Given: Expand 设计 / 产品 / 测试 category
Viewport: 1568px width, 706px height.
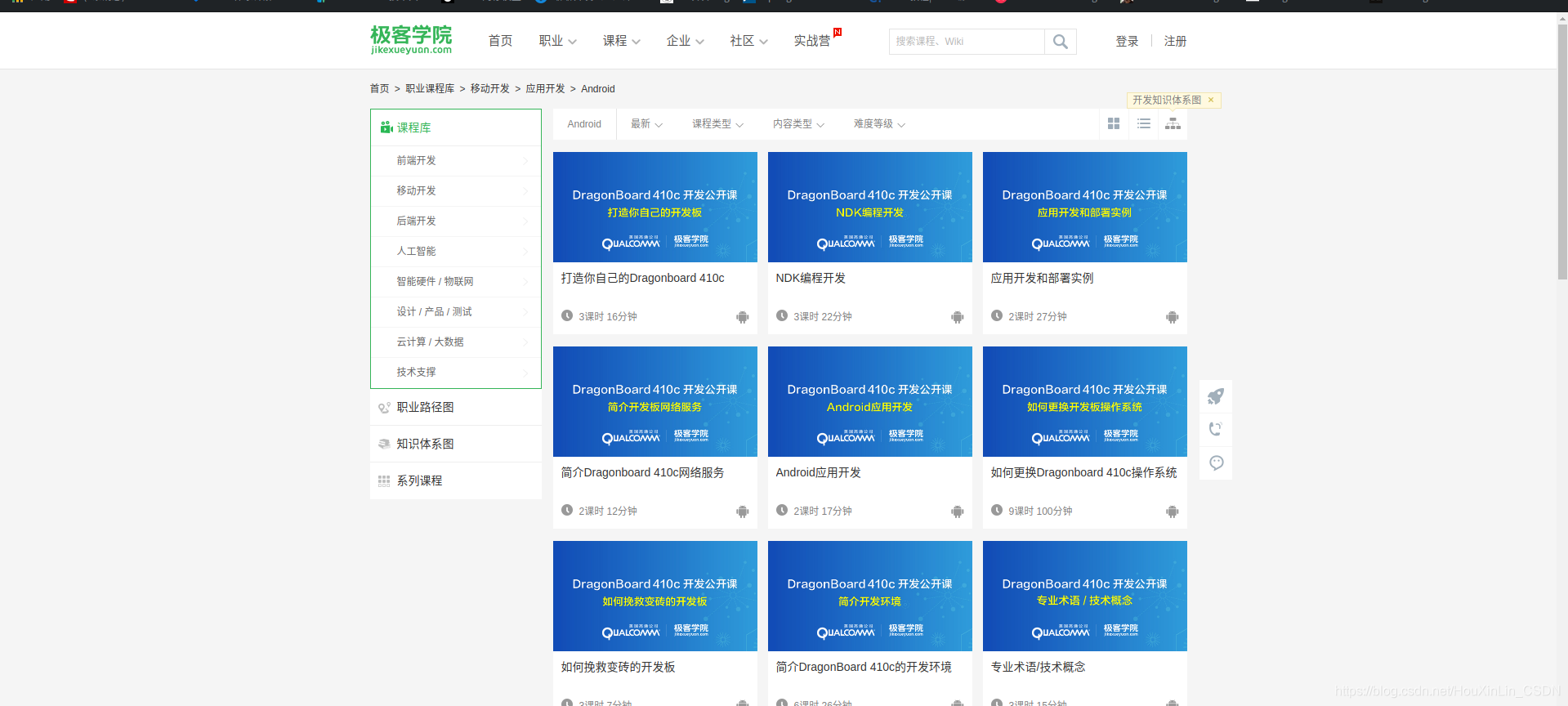Looking at the screenshot, I should click(x=456, y=312).
